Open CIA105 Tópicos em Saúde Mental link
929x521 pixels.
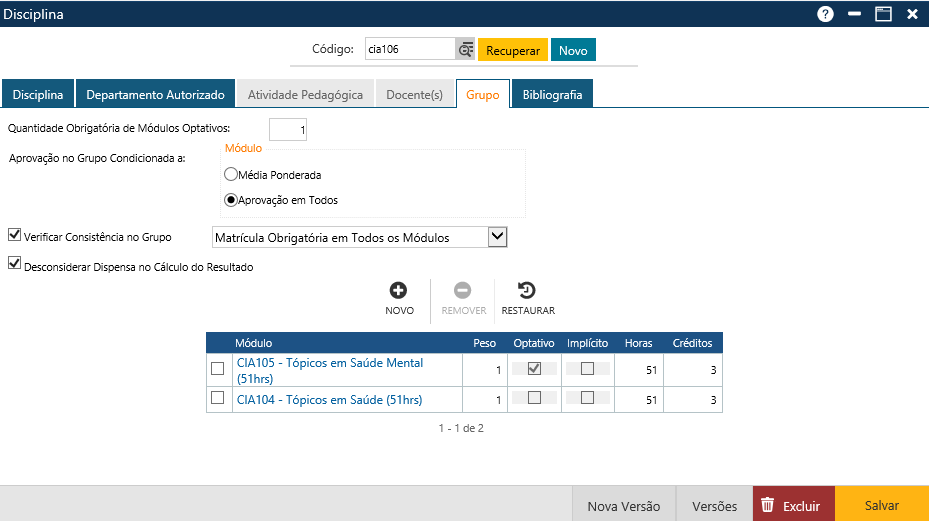(x=329, y=363)
